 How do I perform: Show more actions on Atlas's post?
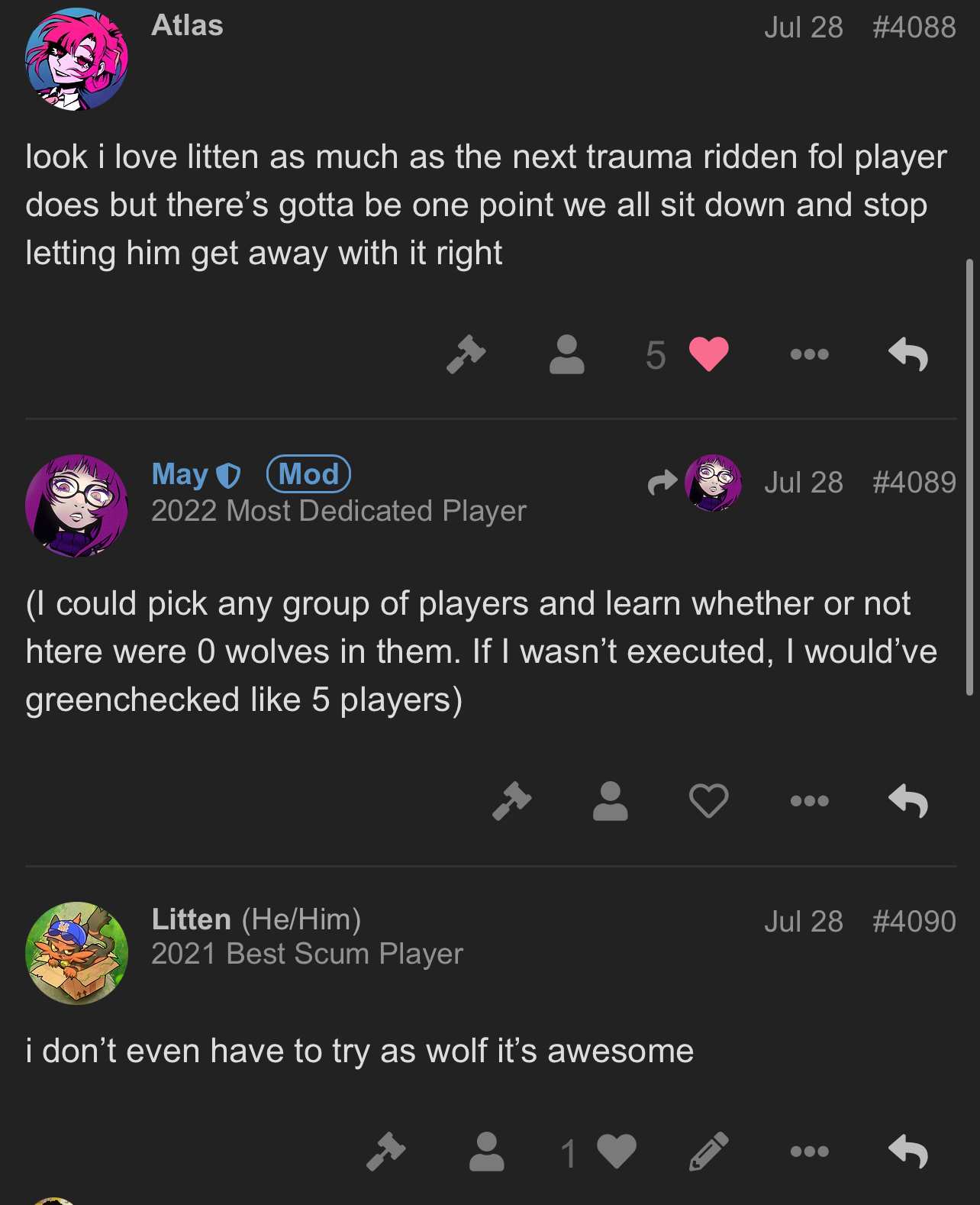(809, 354)
